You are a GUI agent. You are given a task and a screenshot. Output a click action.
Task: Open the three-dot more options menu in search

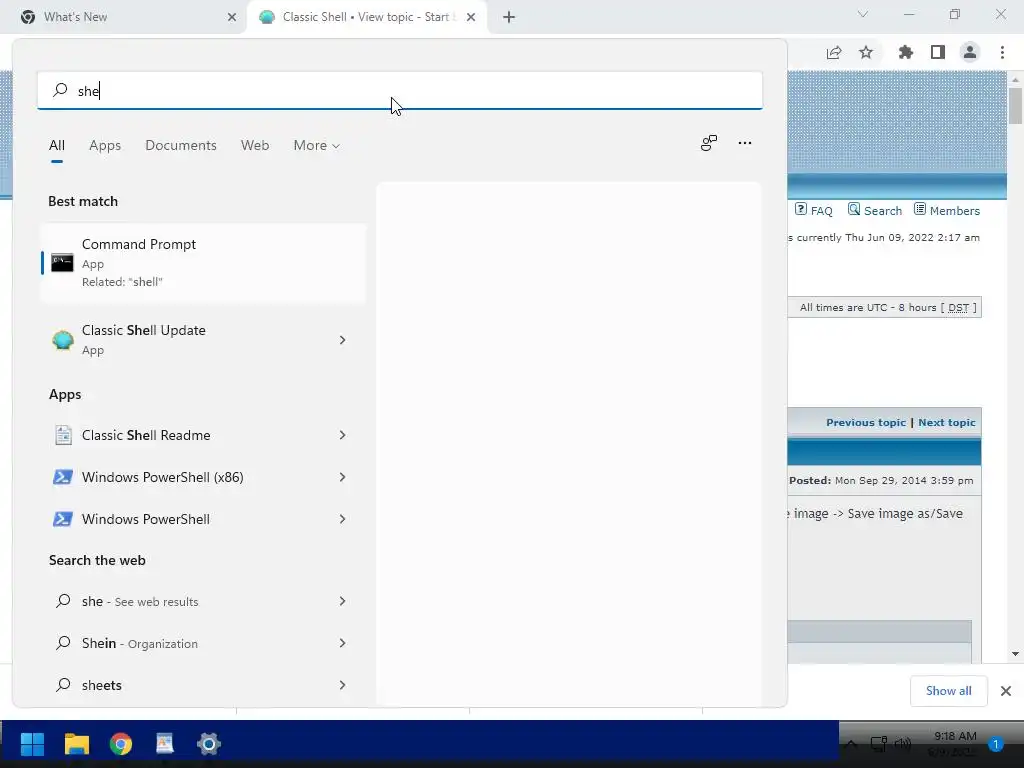[744, 143]
